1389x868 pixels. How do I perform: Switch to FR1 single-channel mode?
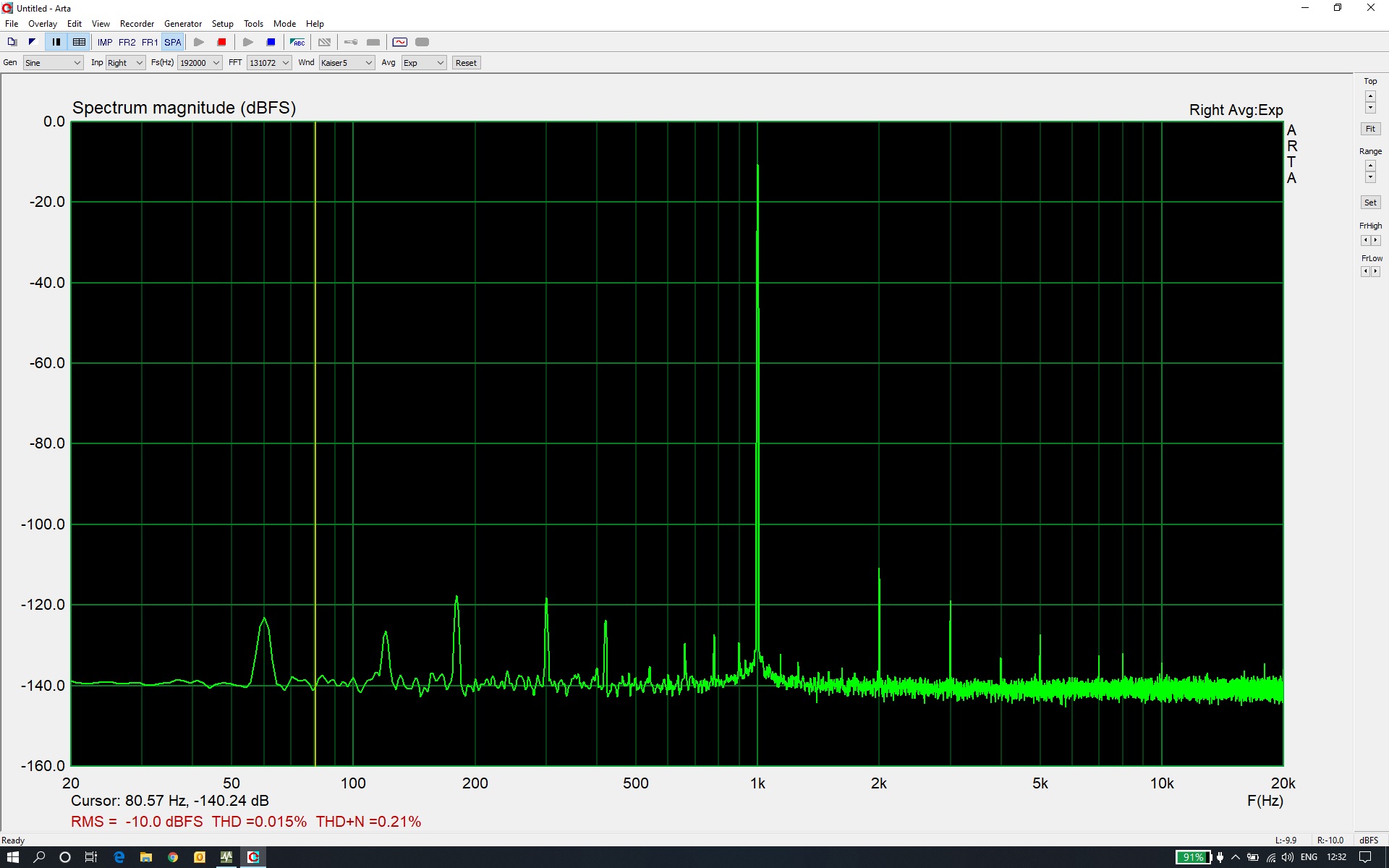click(149, 42)
